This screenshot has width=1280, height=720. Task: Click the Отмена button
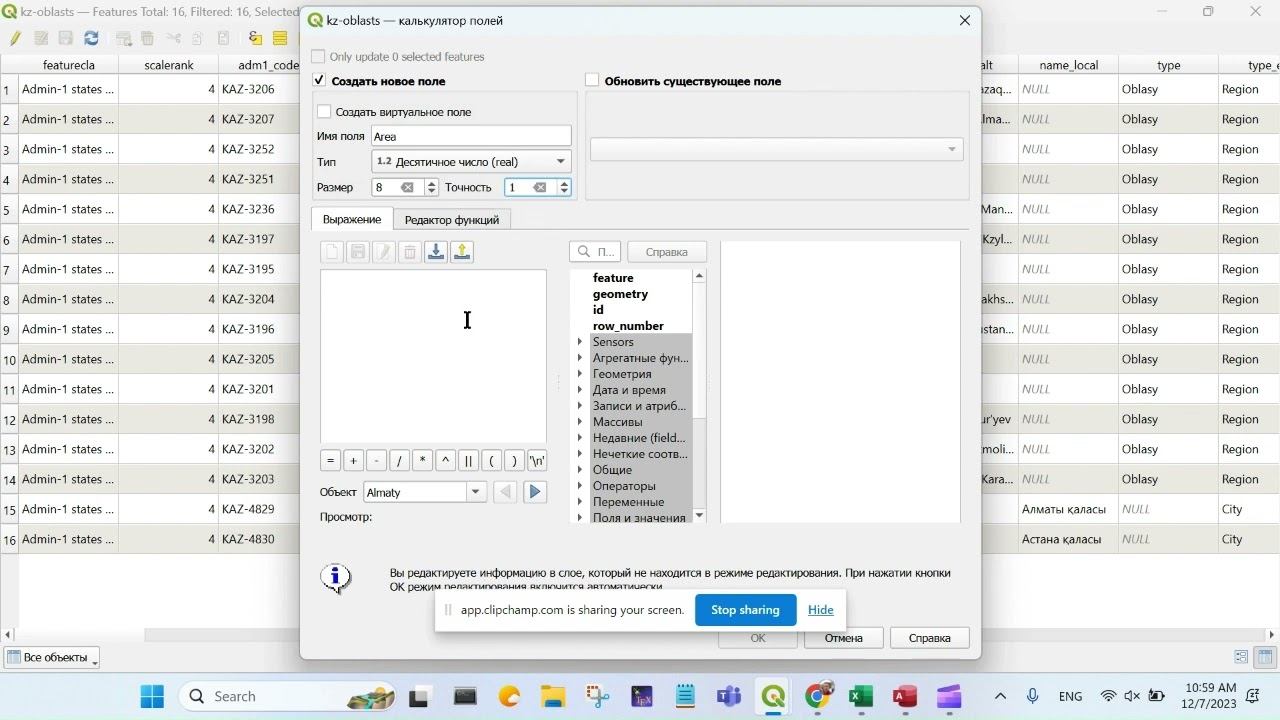click(844, 638)
